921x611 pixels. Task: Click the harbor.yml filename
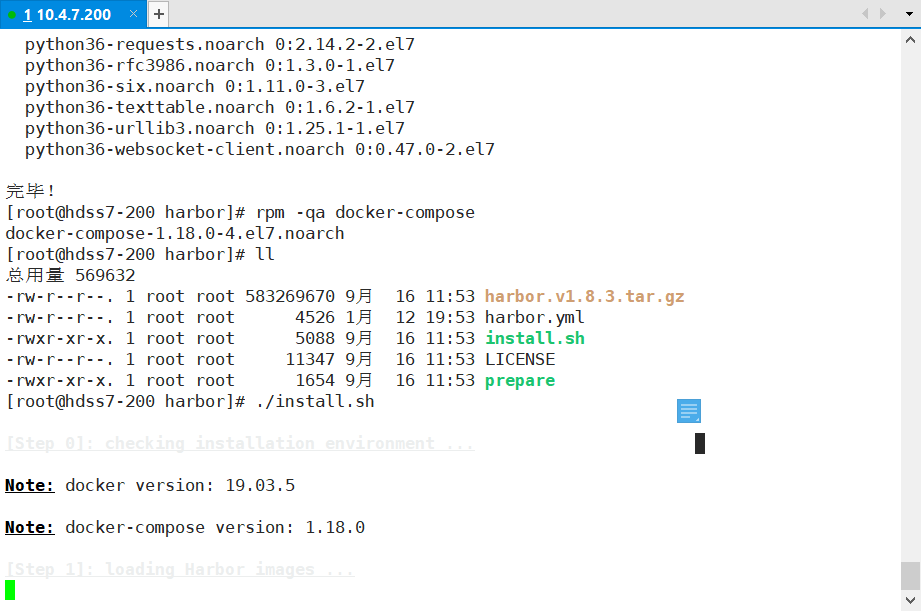pos(534,317)
